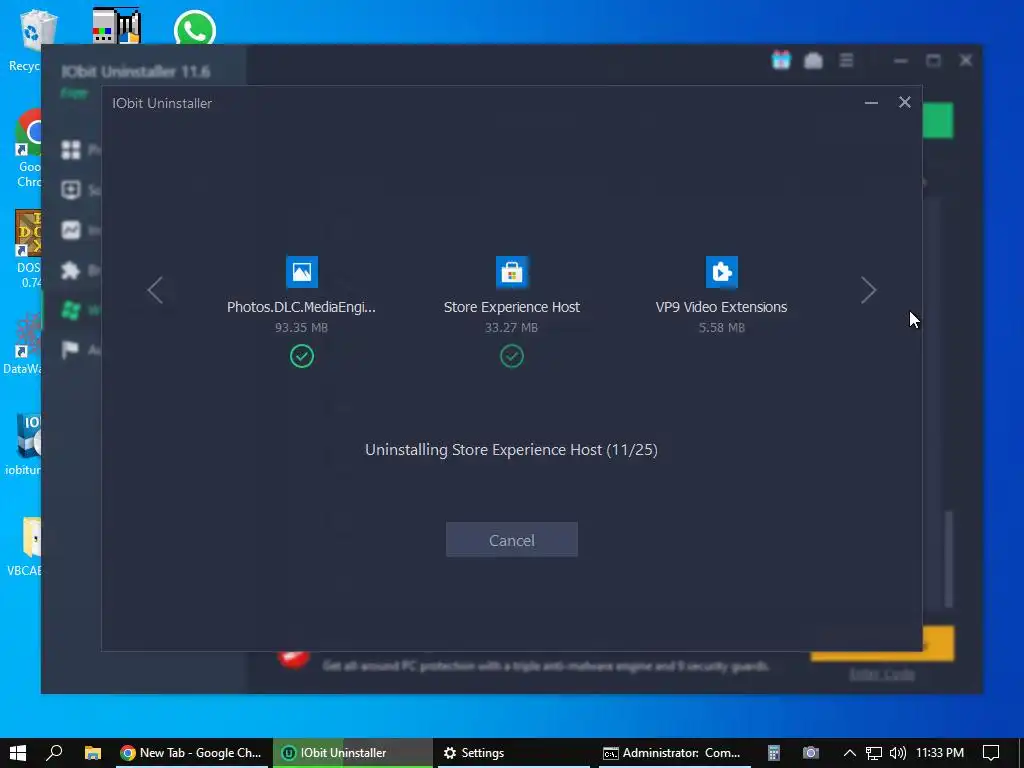Select the Photos.DLC.MediaEngine app icon
This screenshot has width=1024, height=768.
(x=302, y=272)
